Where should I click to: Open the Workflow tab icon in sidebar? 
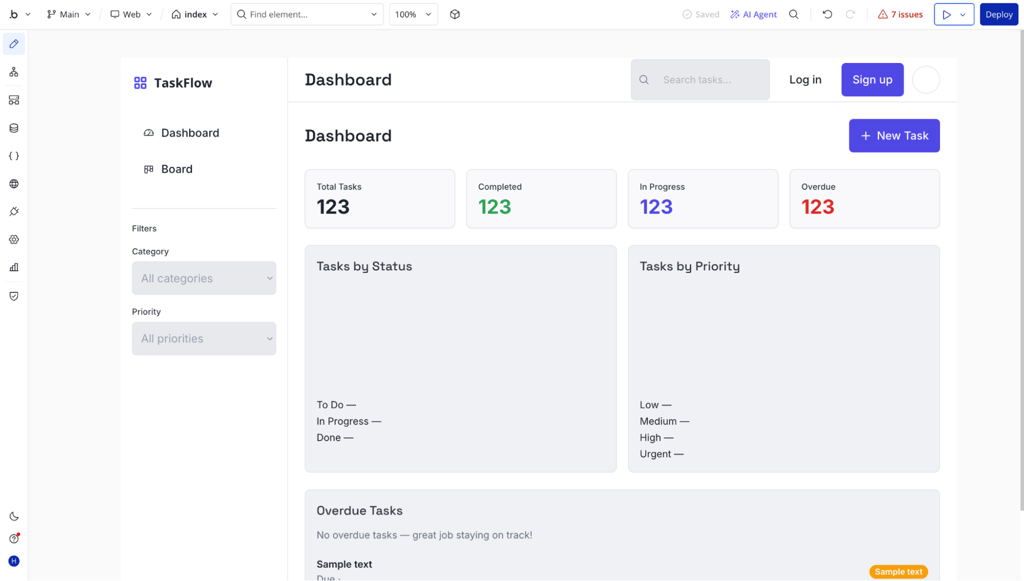click(14, 72)
